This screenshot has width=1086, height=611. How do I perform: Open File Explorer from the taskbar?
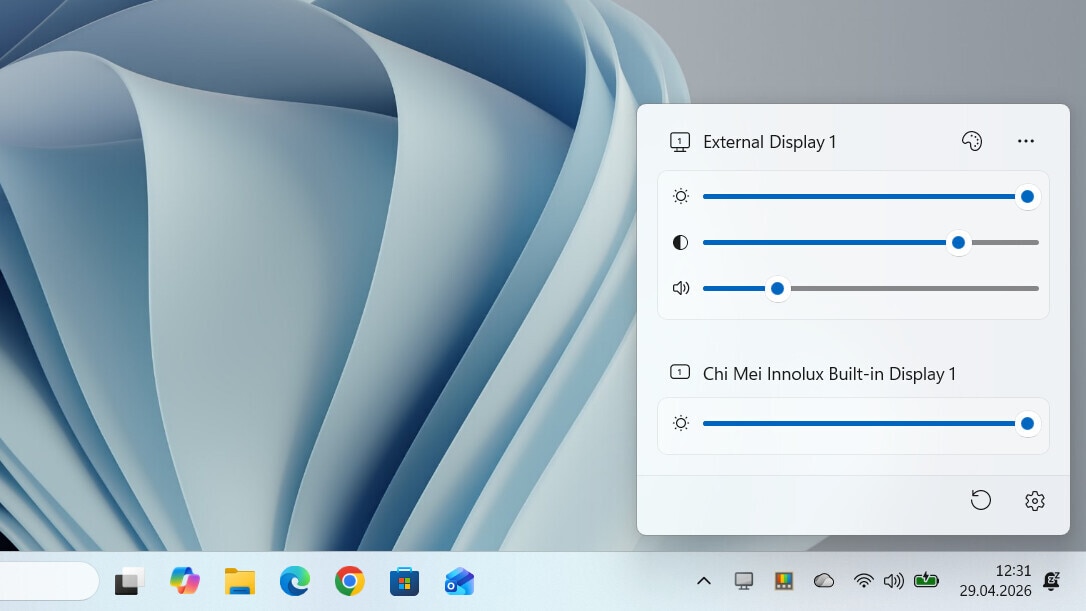click(x=240, y=581)
